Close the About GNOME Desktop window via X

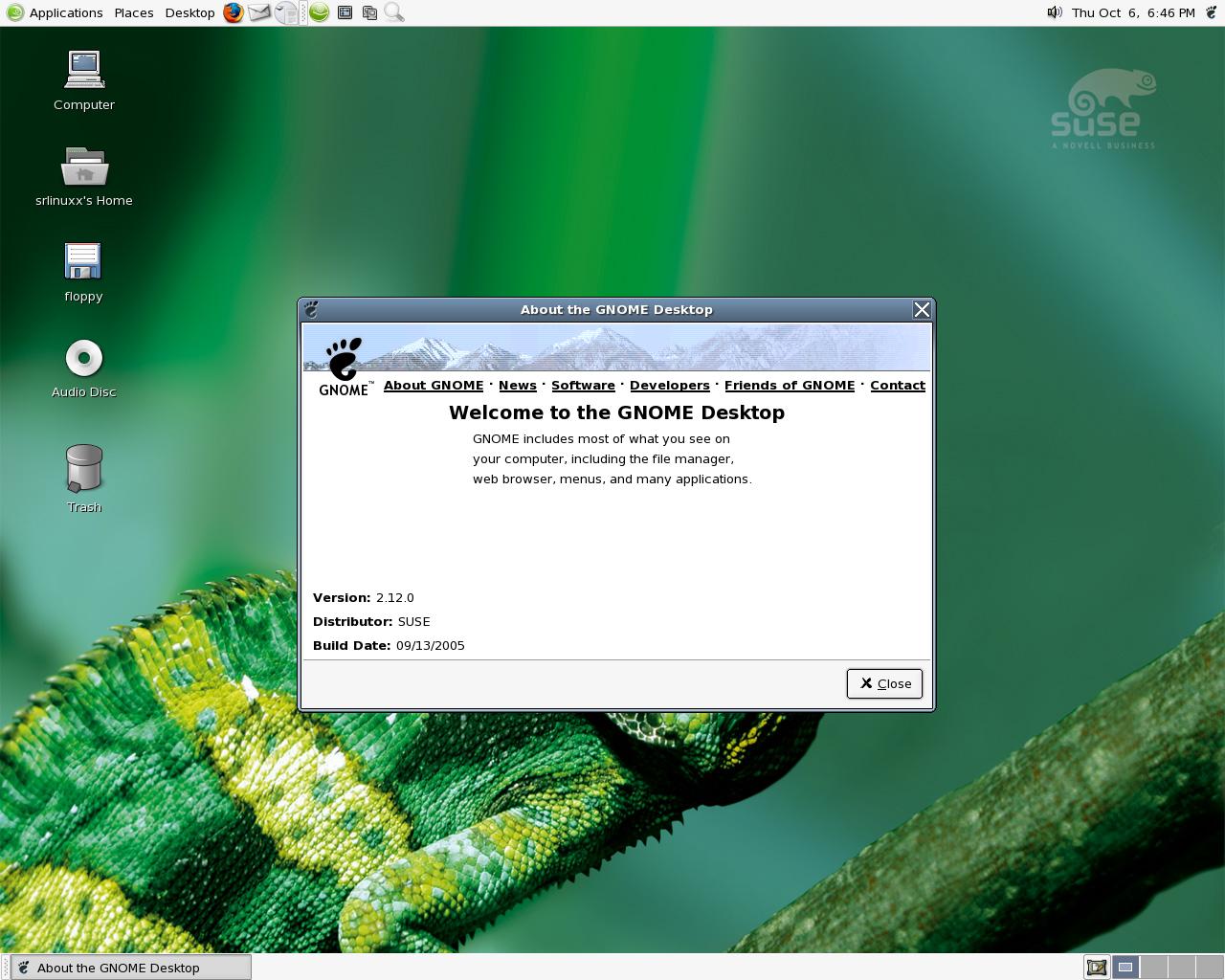[x=922, y=309]
